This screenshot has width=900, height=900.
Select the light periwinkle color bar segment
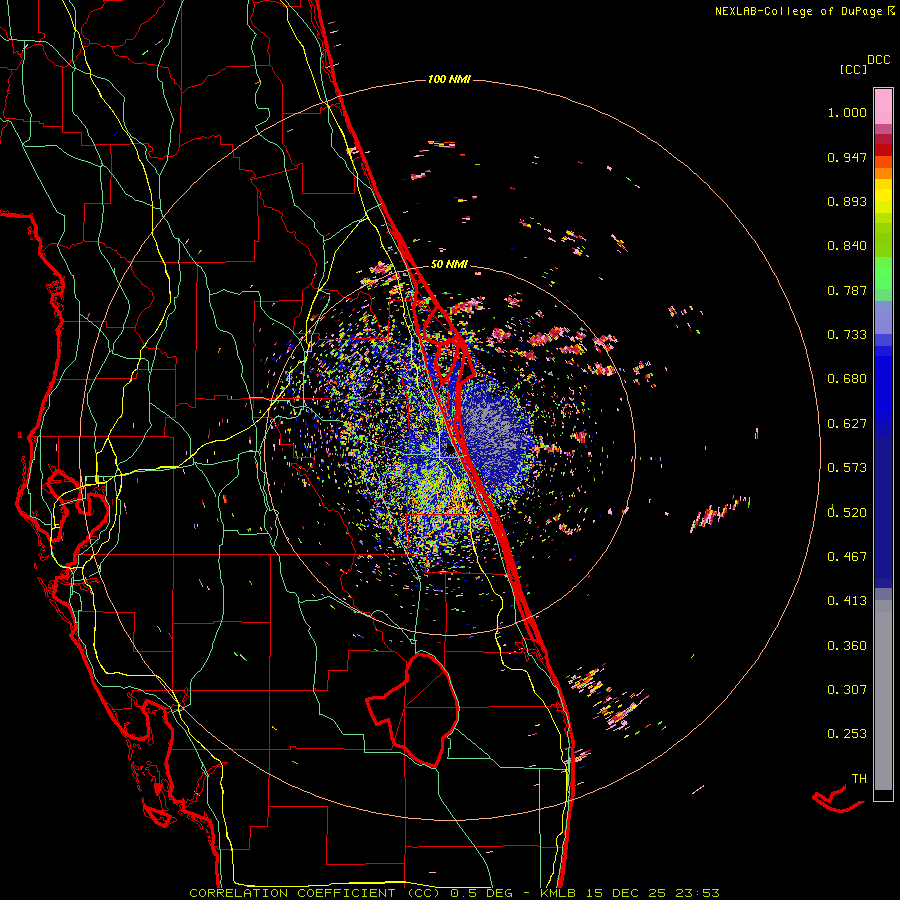pos(883,317)
